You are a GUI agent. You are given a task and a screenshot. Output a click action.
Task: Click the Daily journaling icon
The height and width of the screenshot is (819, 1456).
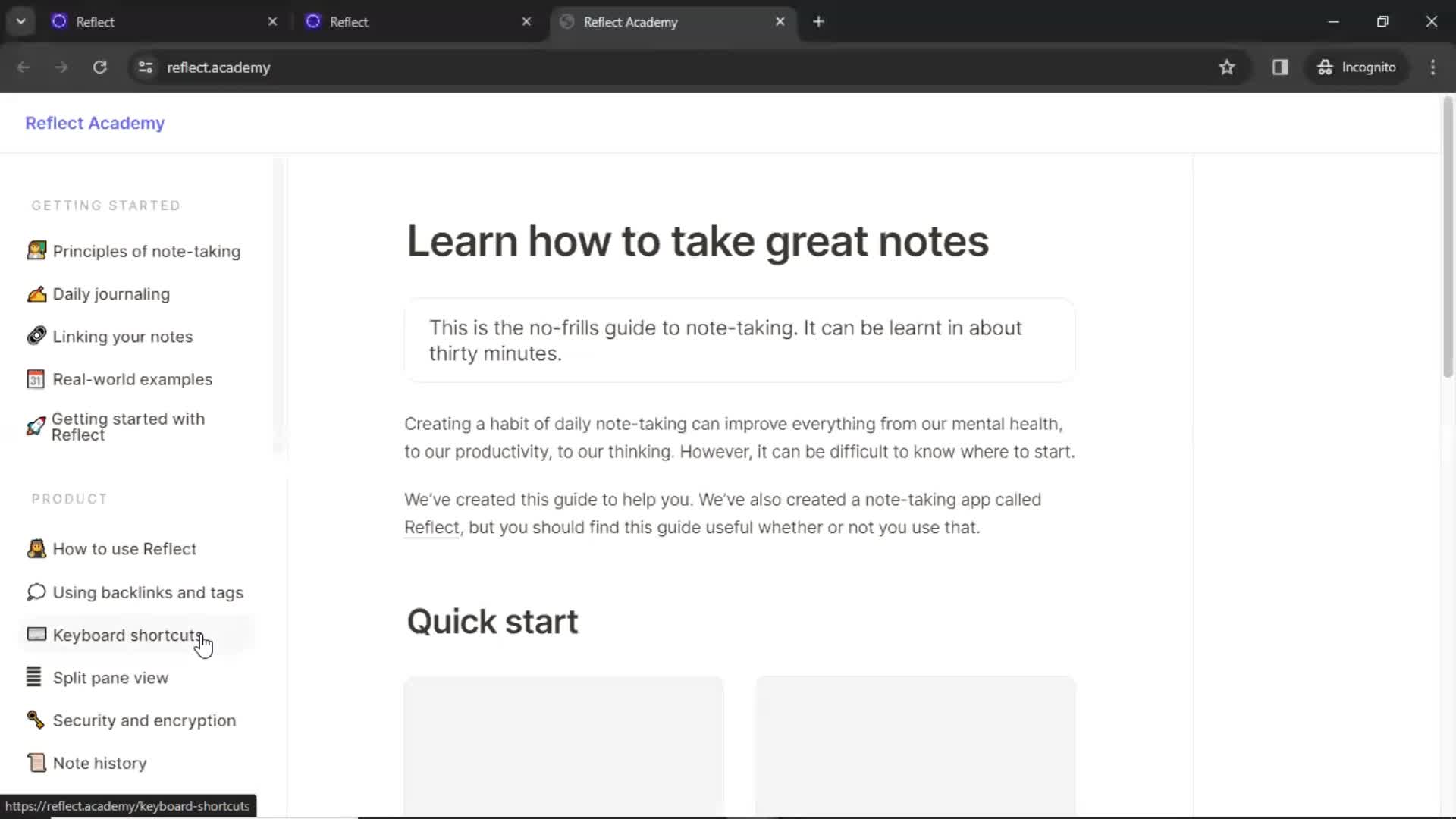point(36,293)
